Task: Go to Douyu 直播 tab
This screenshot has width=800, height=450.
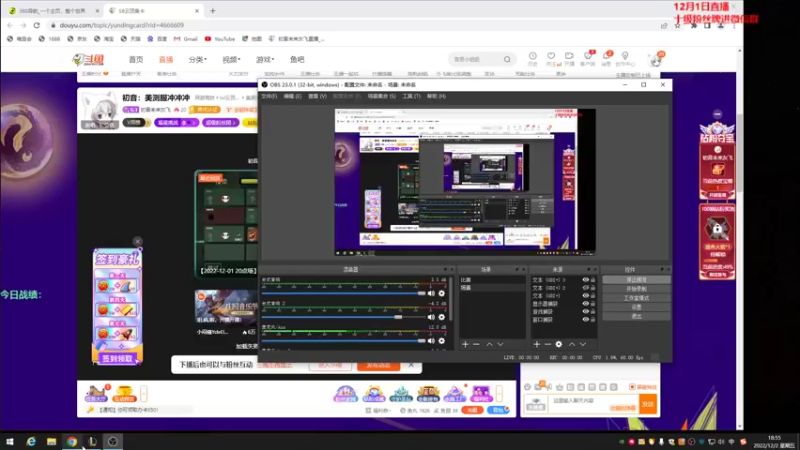Action: [x=166, y=60]
